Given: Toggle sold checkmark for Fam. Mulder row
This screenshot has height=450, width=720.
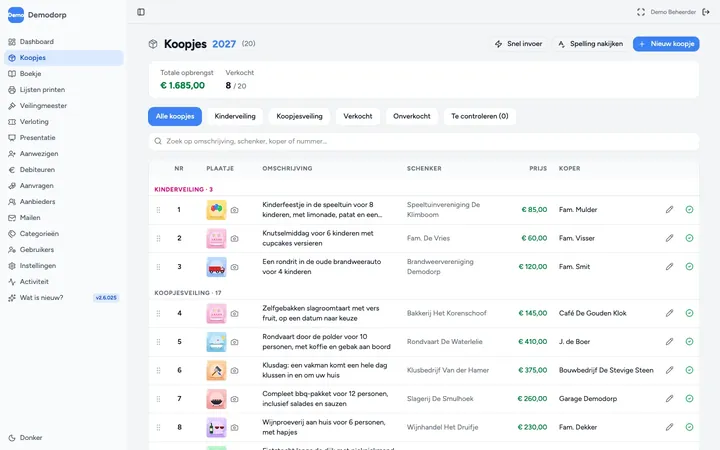Looking at the screenshot, I should [689, 210].
